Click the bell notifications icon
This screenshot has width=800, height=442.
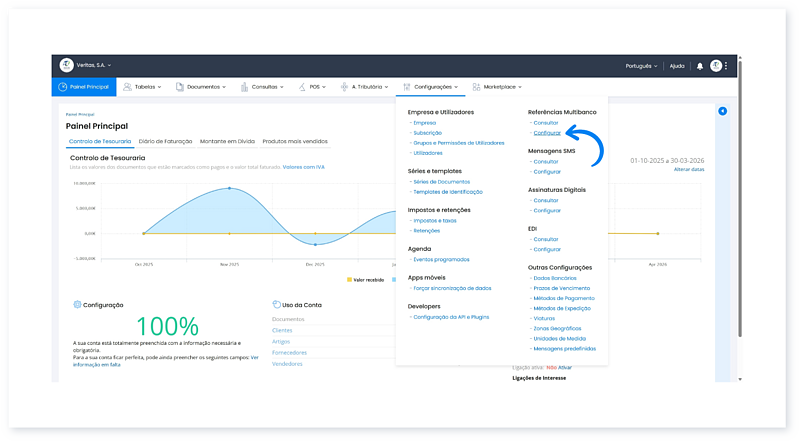click(x=700, y=66)
